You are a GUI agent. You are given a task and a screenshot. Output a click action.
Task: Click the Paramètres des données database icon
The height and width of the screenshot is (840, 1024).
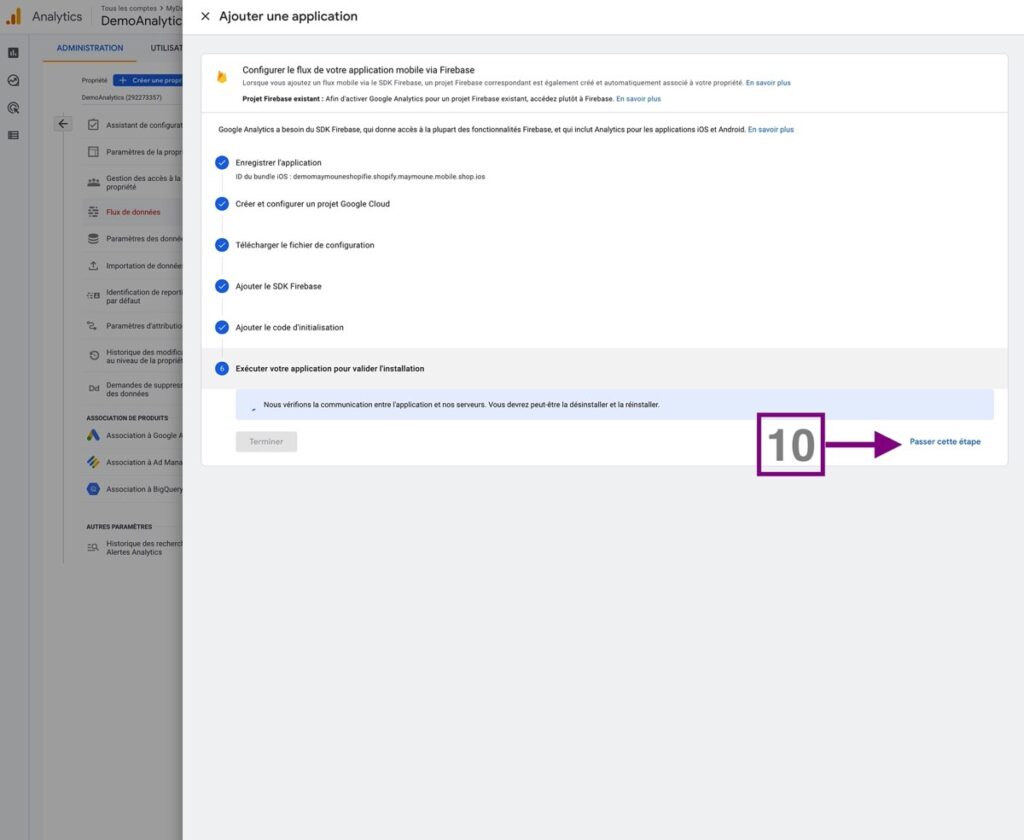(93, 239)
